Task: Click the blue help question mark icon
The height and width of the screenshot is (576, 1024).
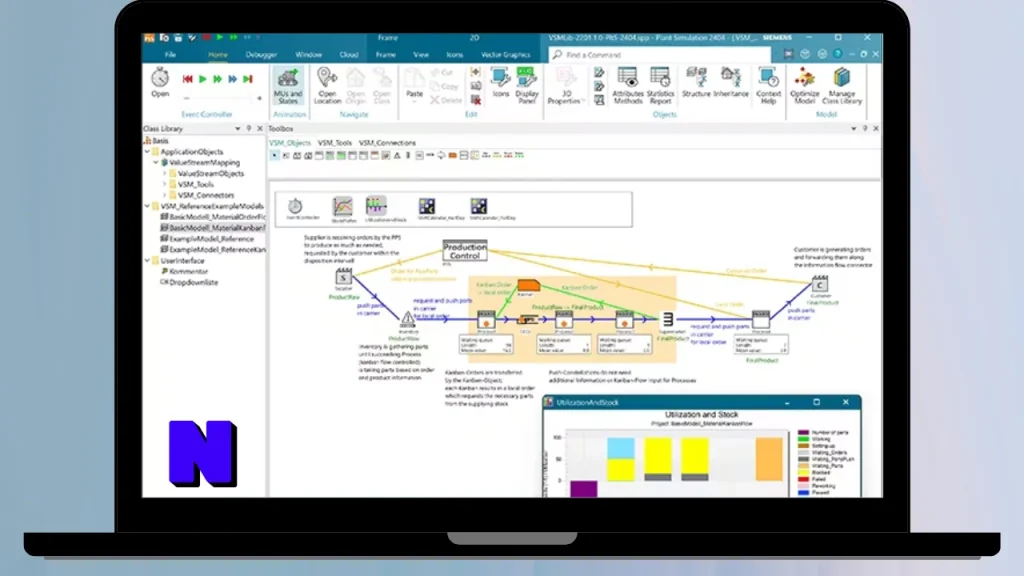Action: click(838, 54)
